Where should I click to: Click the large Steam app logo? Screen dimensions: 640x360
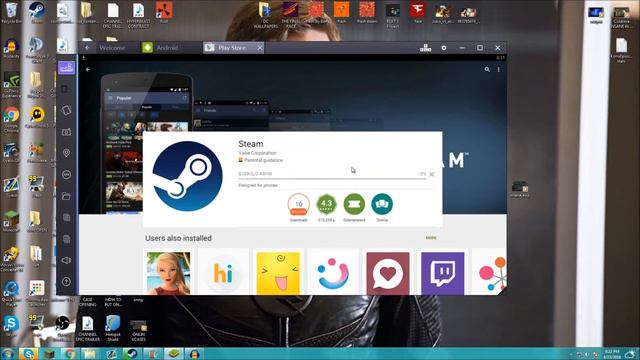click(187, 176)
